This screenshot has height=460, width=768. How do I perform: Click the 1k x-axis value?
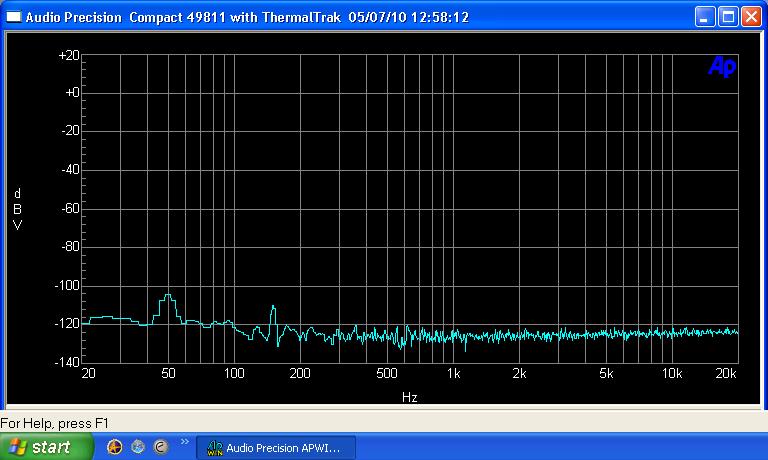(454, 374)
